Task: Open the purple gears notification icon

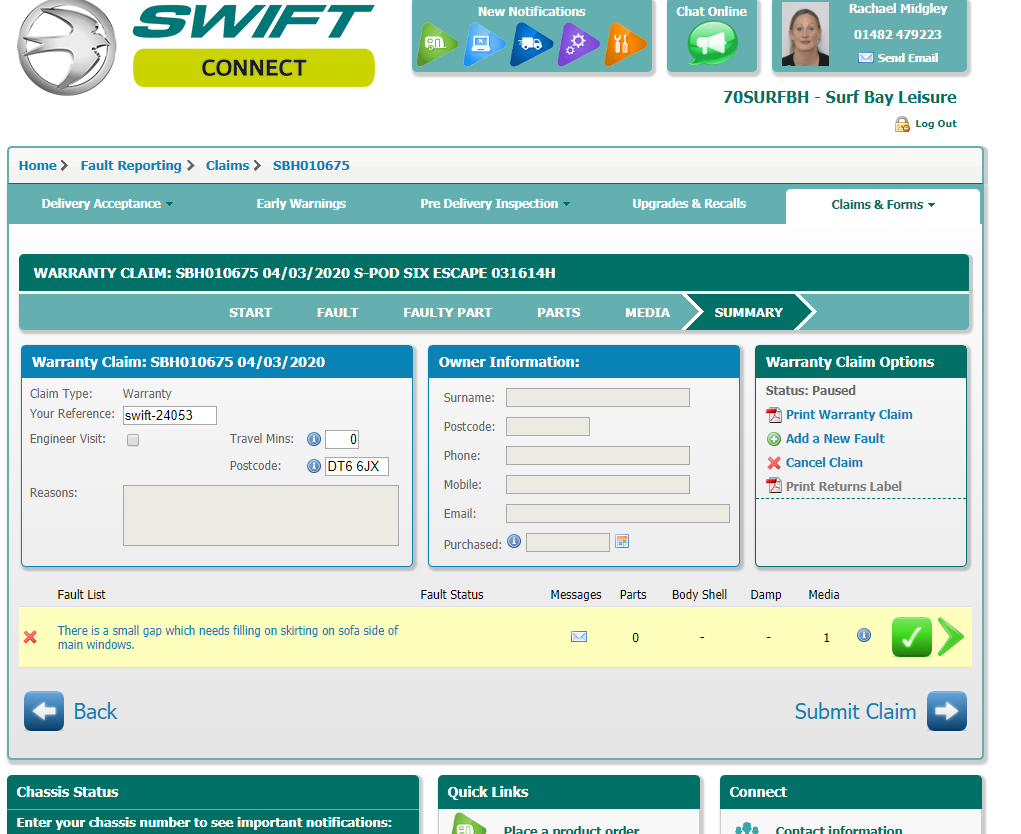Action: (578, 44)
